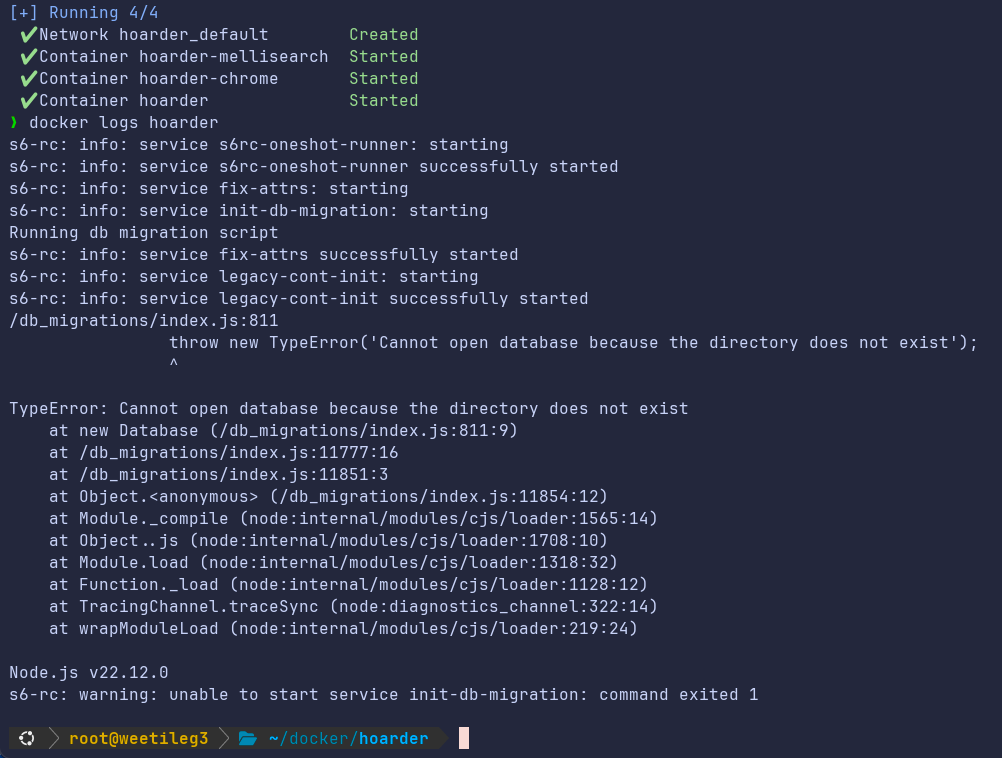Click checkmark beside Network hoarder_default

pyautogui.click(x=28, y=35)
